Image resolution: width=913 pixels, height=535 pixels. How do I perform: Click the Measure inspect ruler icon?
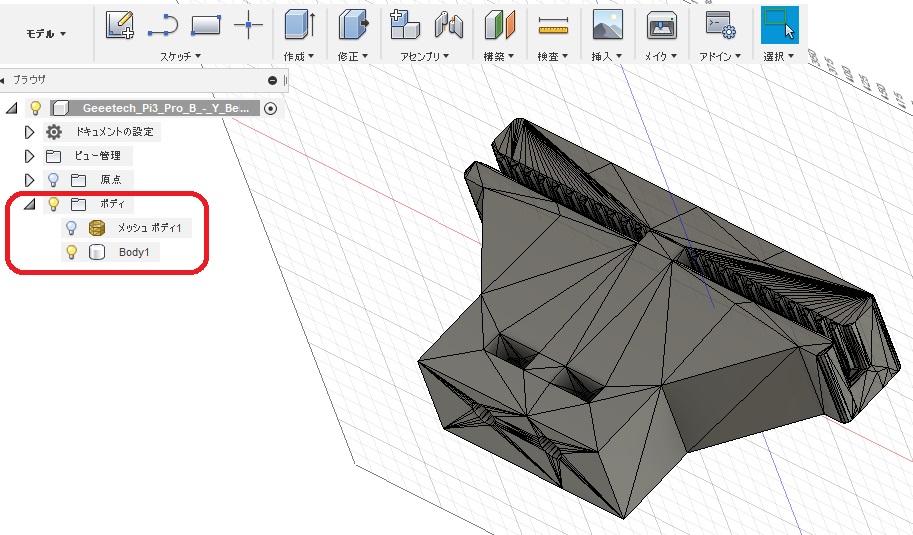click(x=553, y=26)
